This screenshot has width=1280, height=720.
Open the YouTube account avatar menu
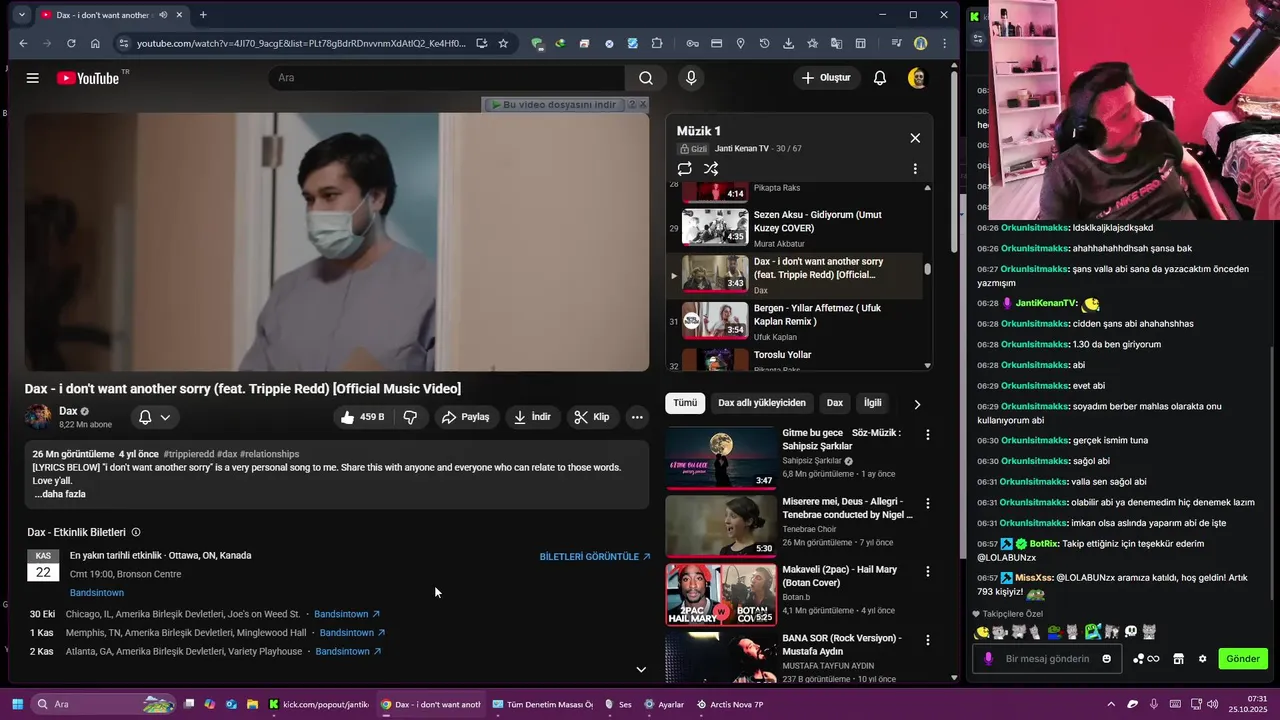tap(917, 78)
